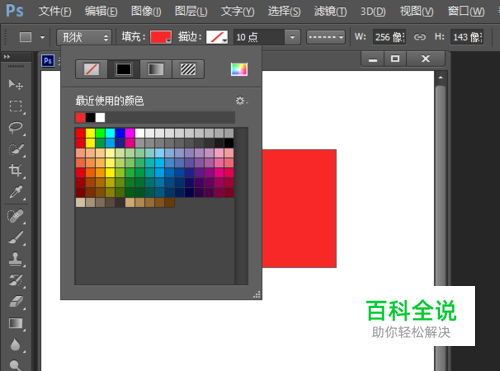
Task: Open the stroke width dropdown arrow
Action: coord(292,37)
